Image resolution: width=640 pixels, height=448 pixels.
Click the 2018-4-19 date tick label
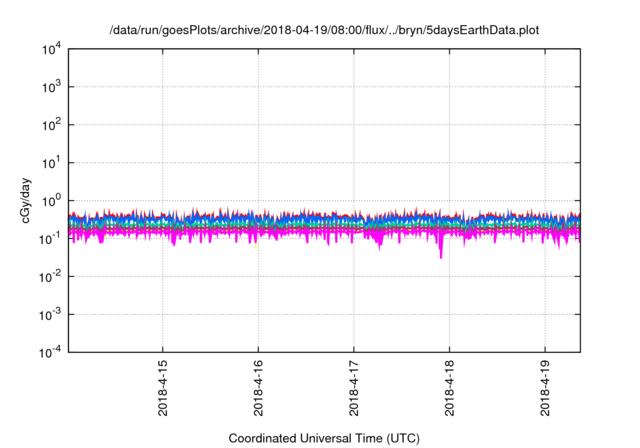click(x=545, y=388)
